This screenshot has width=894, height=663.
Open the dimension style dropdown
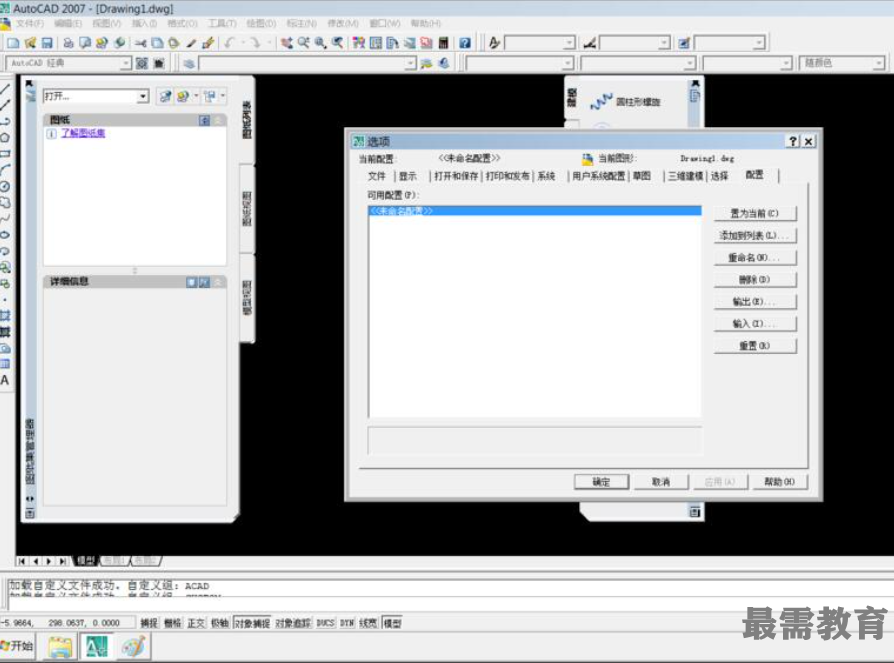[x=664, y=43]
